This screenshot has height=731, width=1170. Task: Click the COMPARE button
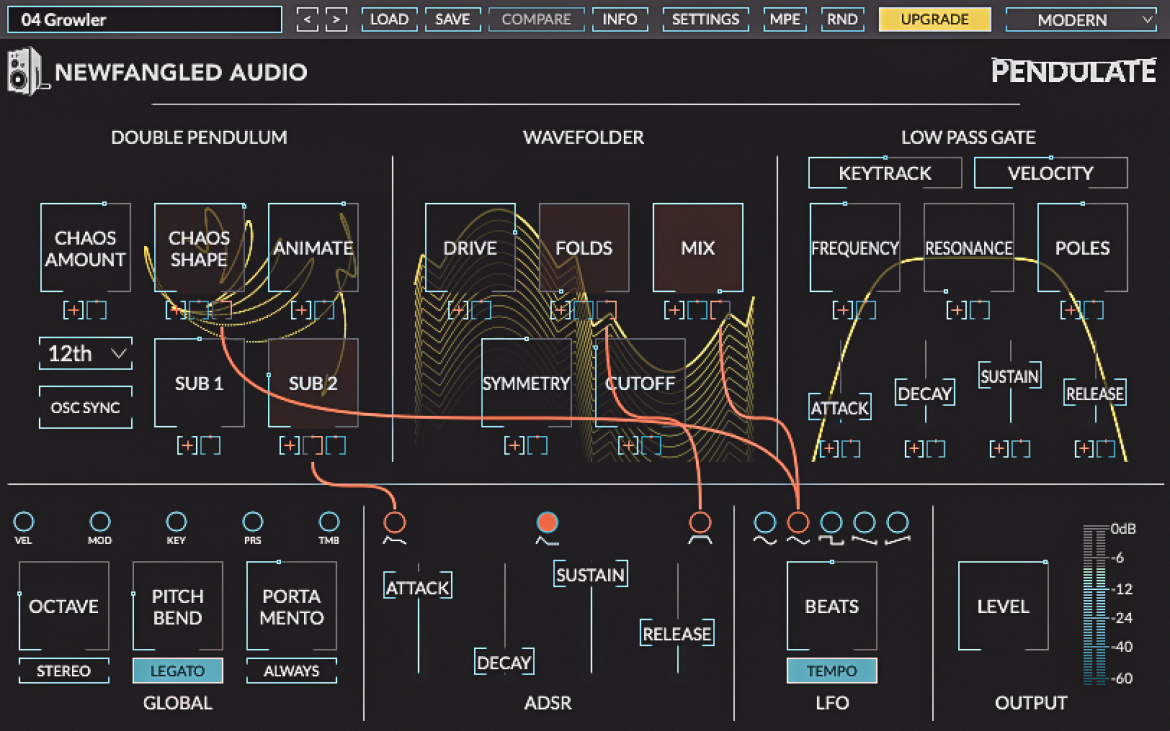pos(536,19)
